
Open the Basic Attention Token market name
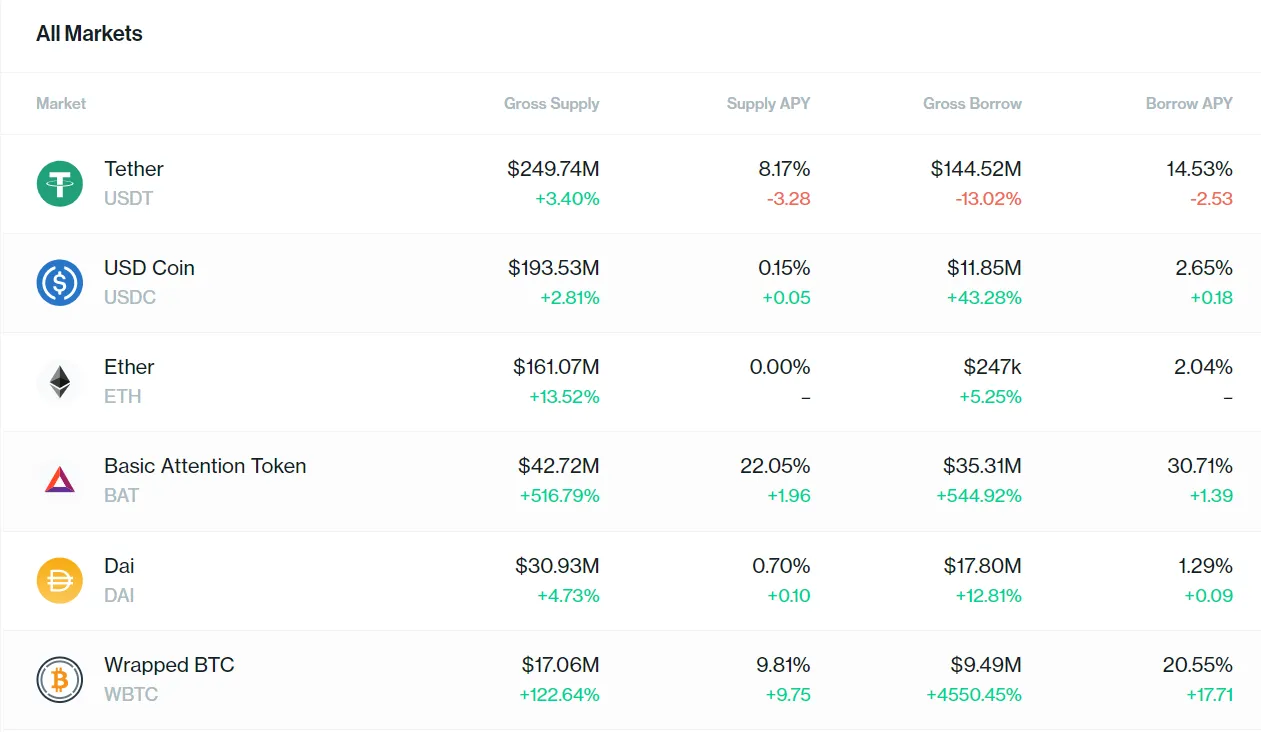click(205, 466)
